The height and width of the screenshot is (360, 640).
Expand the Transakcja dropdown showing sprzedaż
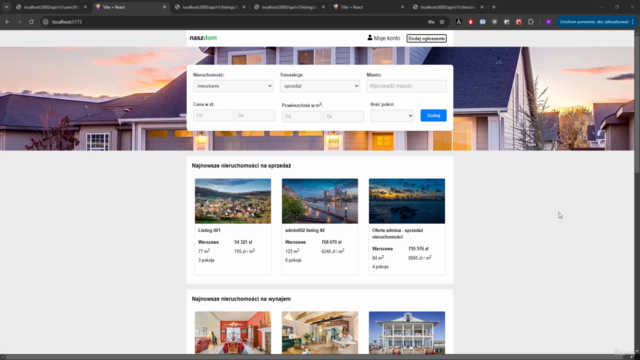(320, 86)
